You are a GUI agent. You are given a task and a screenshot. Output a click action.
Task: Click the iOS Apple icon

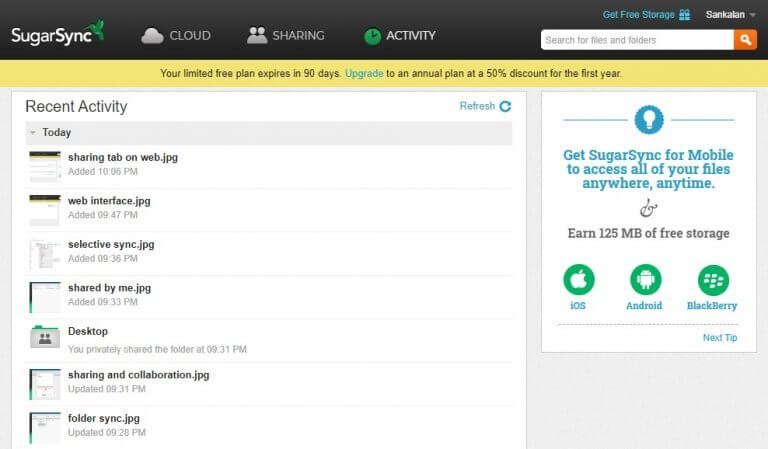579,280
